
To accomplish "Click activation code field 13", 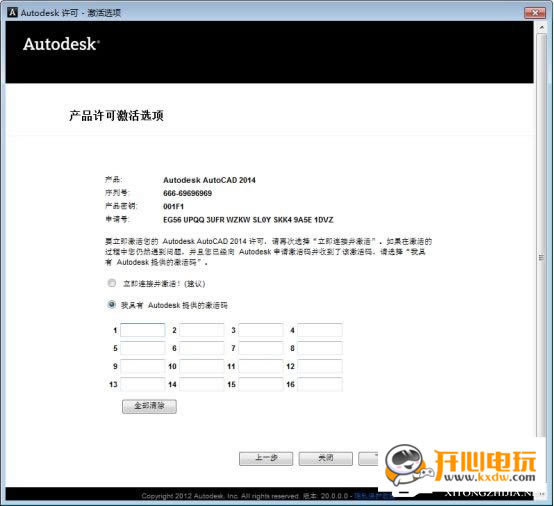I will tap(143, 384).
